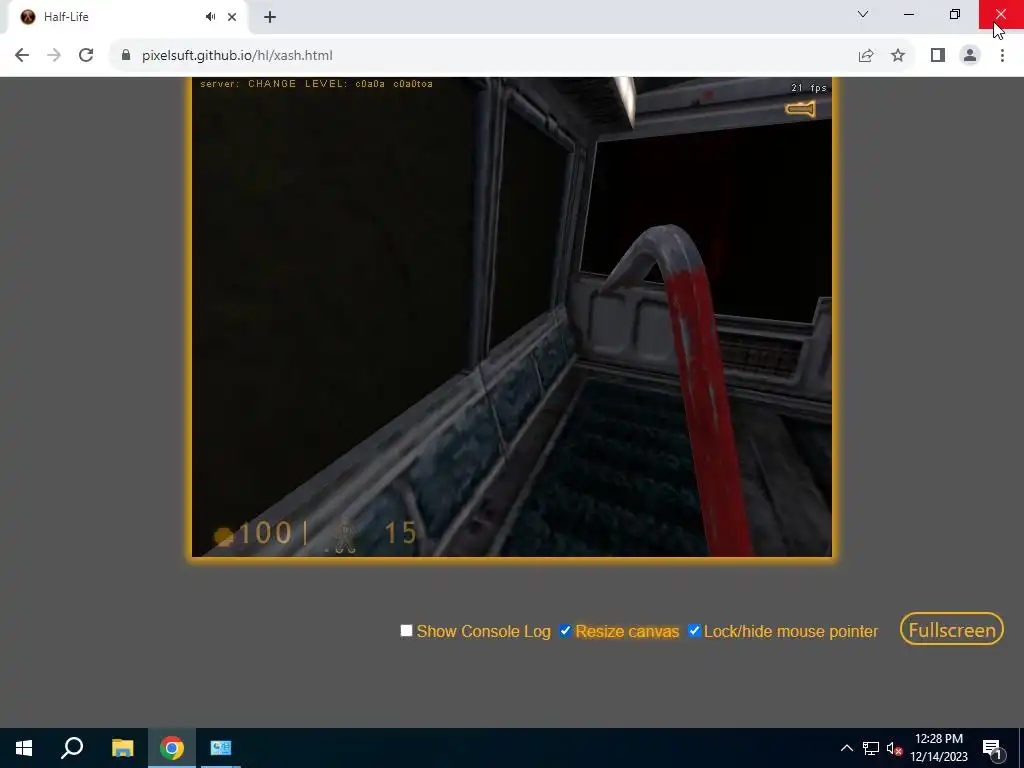Go back with the browser back arrow
Viewport: 1024px width, 768px height.
(22, 56)
